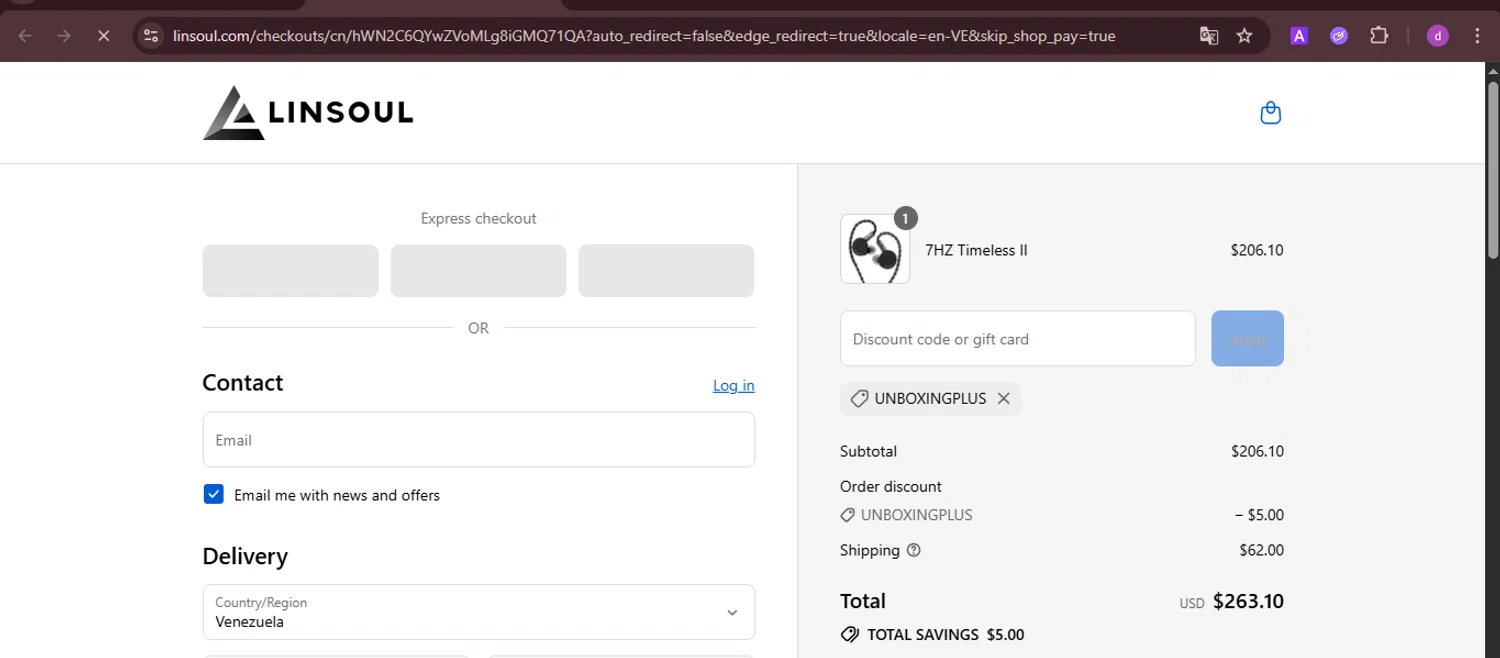Open Chrome three-dot menu

coord(1478,36)
